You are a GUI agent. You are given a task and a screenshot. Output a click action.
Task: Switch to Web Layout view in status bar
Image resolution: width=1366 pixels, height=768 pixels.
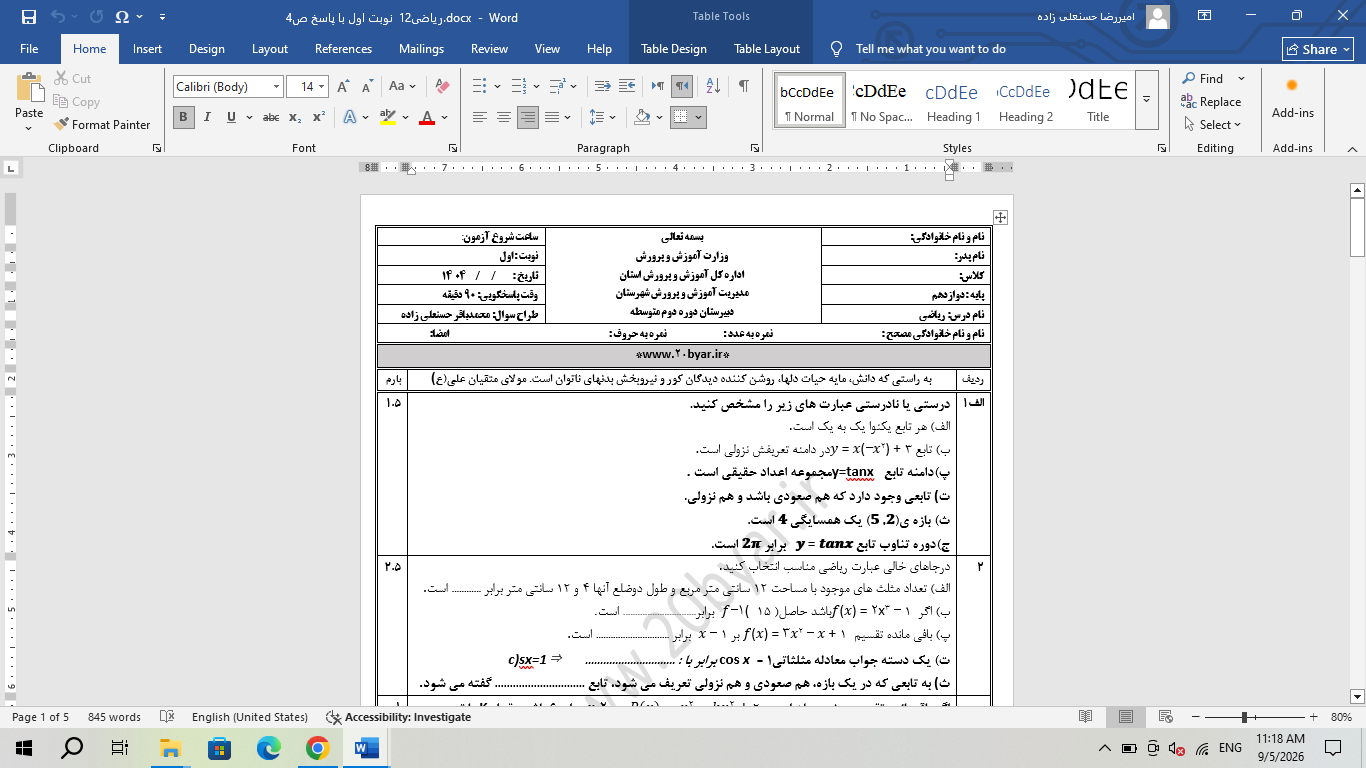click(x=1168, y=717)
